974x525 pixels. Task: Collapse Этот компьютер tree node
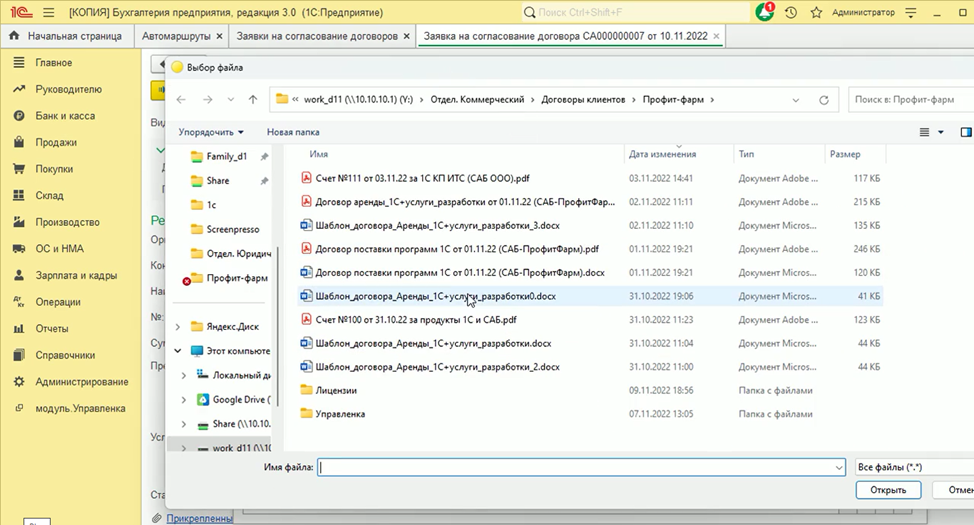point(178,351)
